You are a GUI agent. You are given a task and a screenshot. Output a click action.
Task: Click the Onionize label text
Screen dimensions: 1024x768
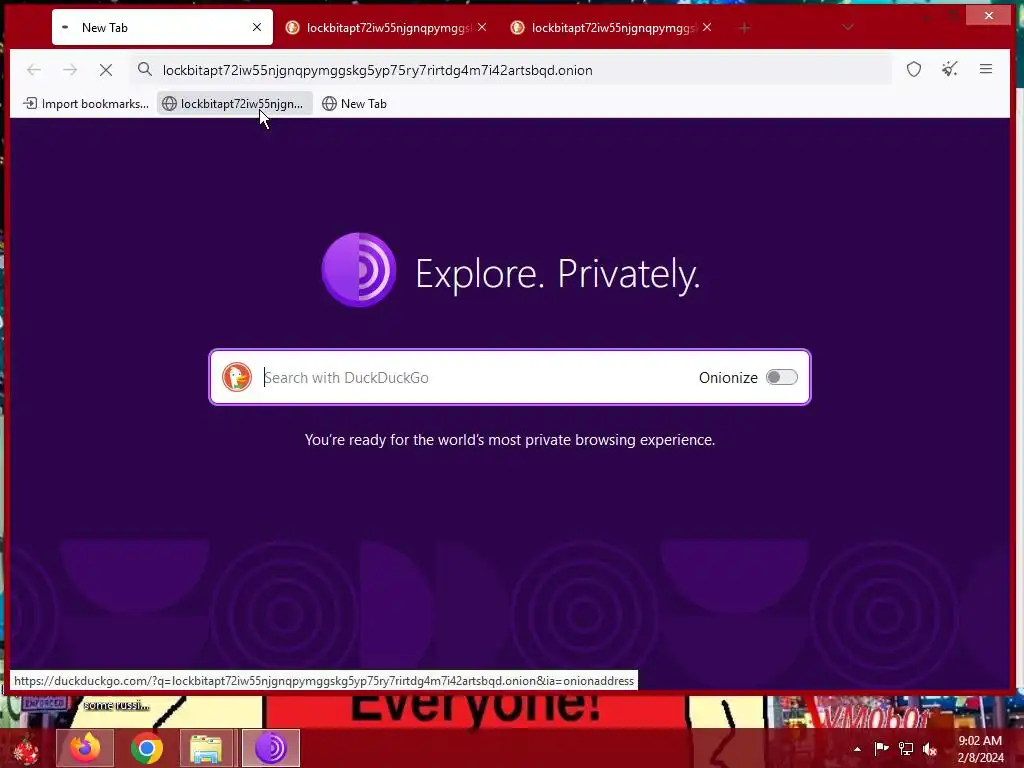point(728,377)
